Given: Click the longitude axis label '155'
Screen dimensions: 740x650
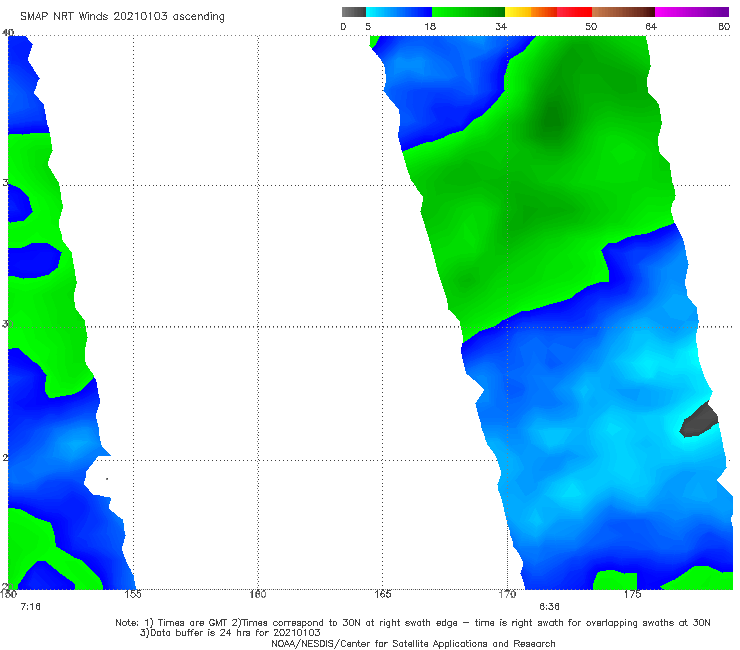Looking at the screenshot, I should click(x=133, y=594).
